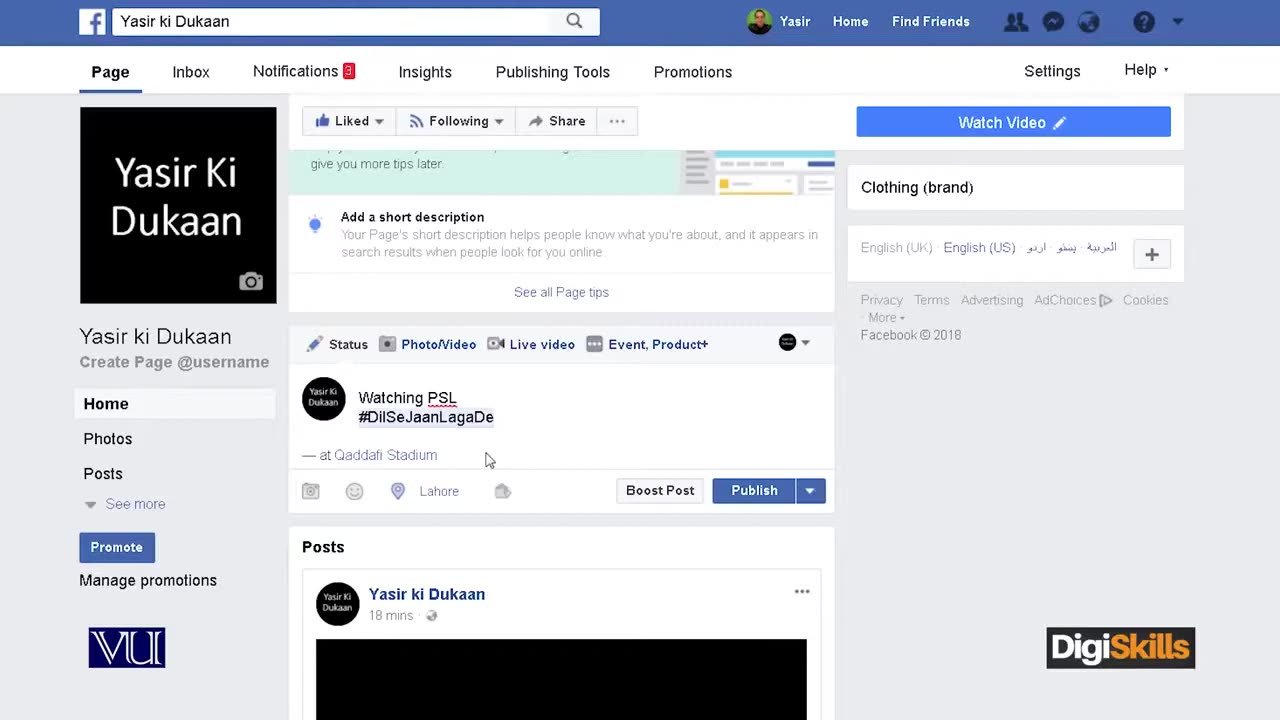Open the Insights tab
Viewport: 1280px width, 720px height.
click(x=425, y=72)
